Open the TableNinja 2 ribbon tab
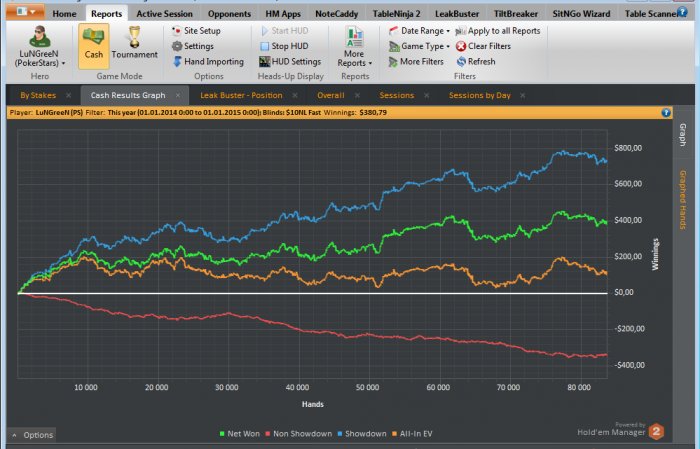The image size is (700, 449). [x=396, y=14]
